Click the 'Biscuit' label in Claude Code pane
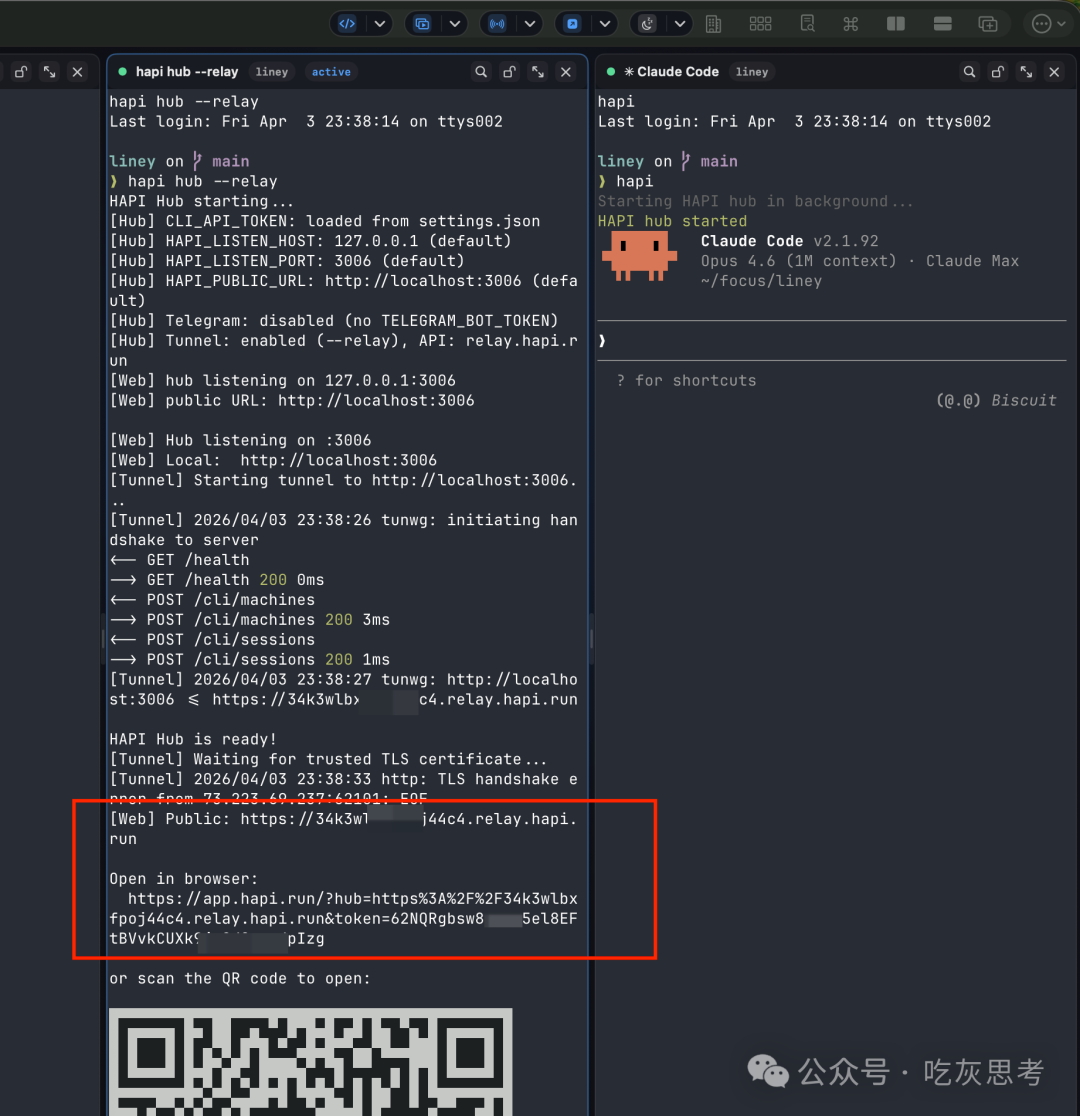This screenshot has width=1080, height=1116. coord(1023,401)
